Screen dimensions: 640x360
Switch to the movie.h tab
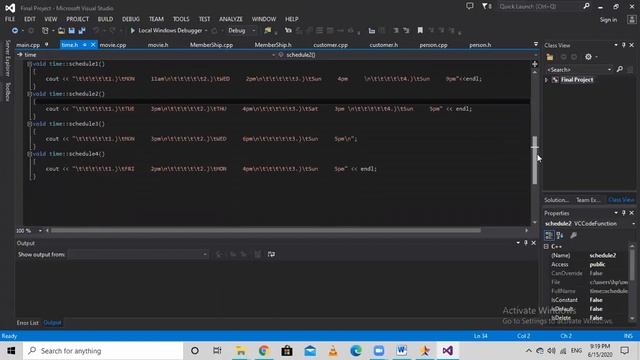(x=158, y=45)
